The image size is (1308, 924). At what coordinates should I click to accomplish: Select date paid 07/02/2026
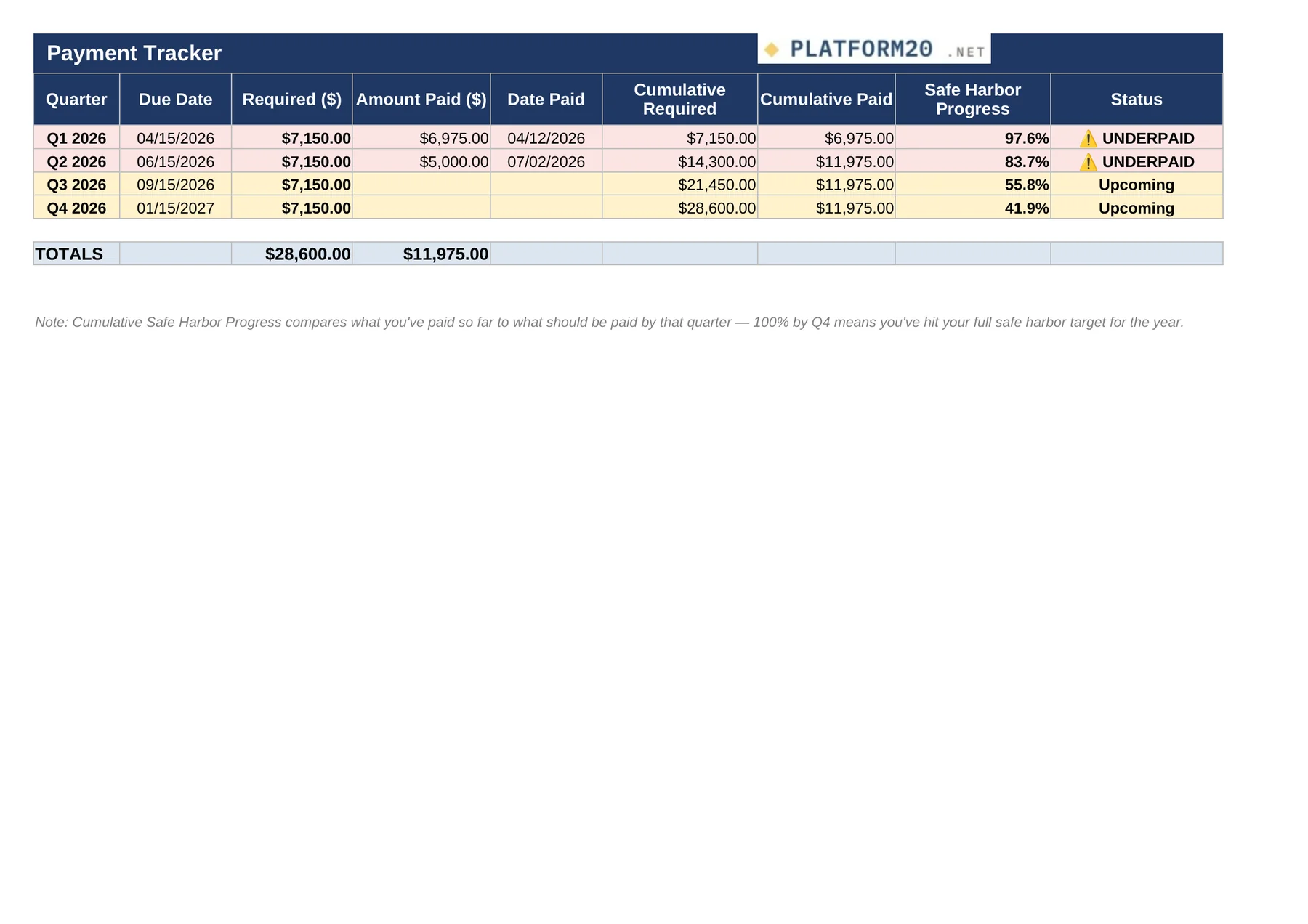point(546,161)
